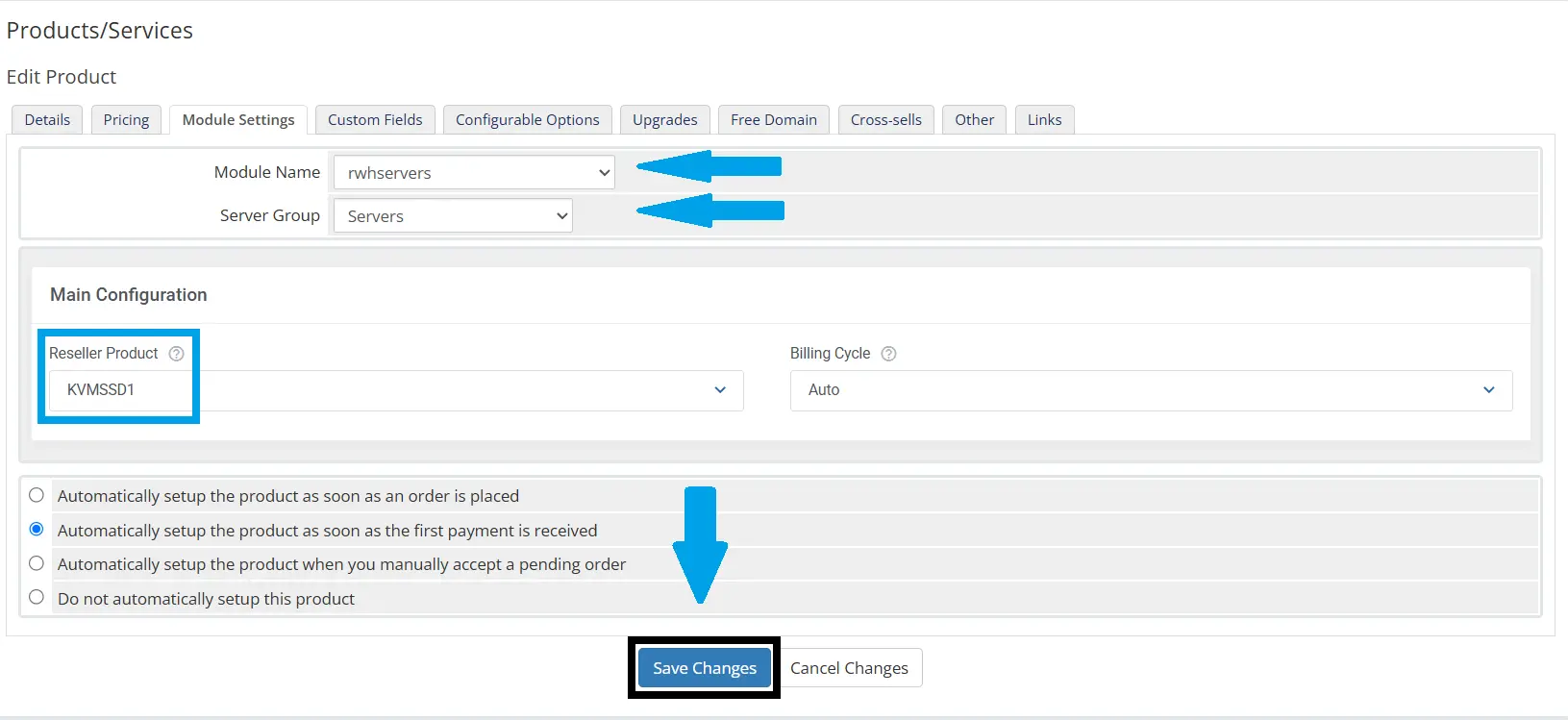Screen dimensions: 1568x720
Task: Click the Save Changes button
Action: 705,668
